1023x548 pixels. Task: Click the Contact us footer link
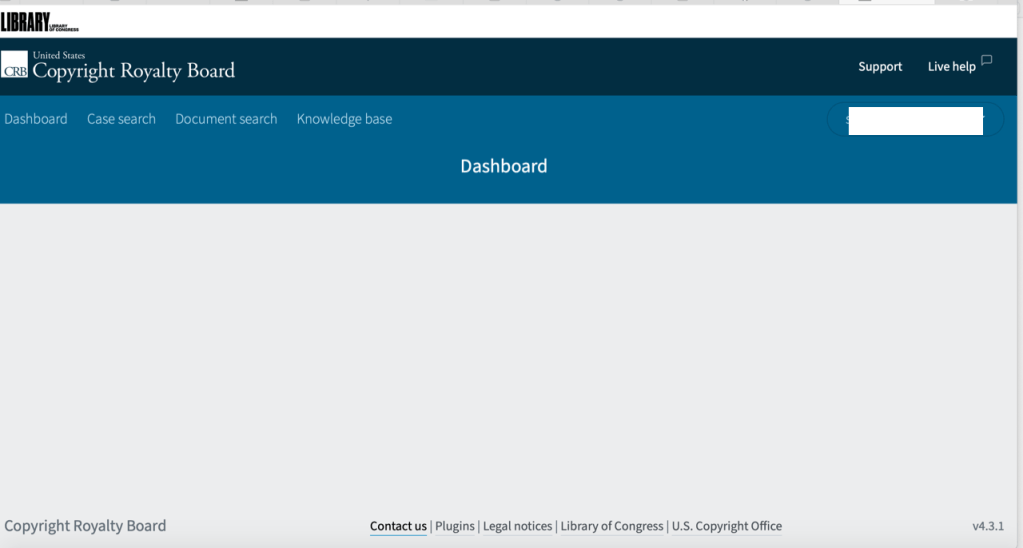coord(398,526)
